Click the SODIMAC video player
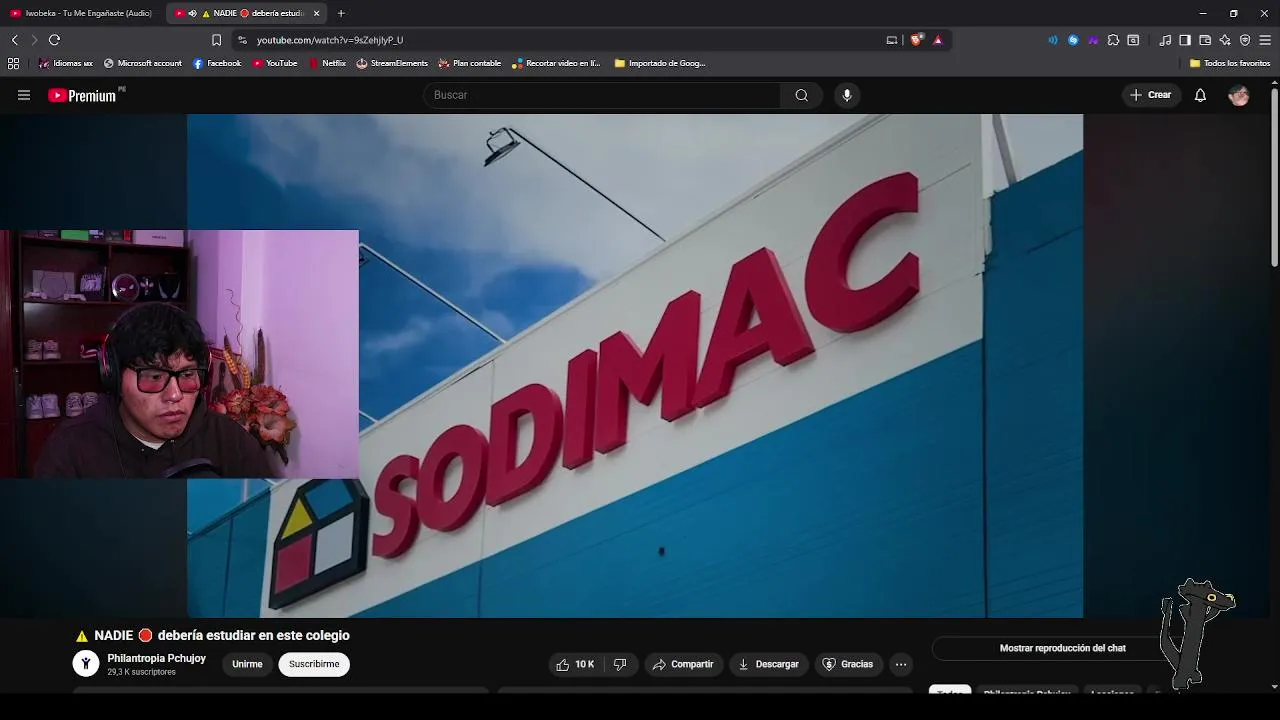The width and height of the screenshot is (1280, 720). point(635,366)
